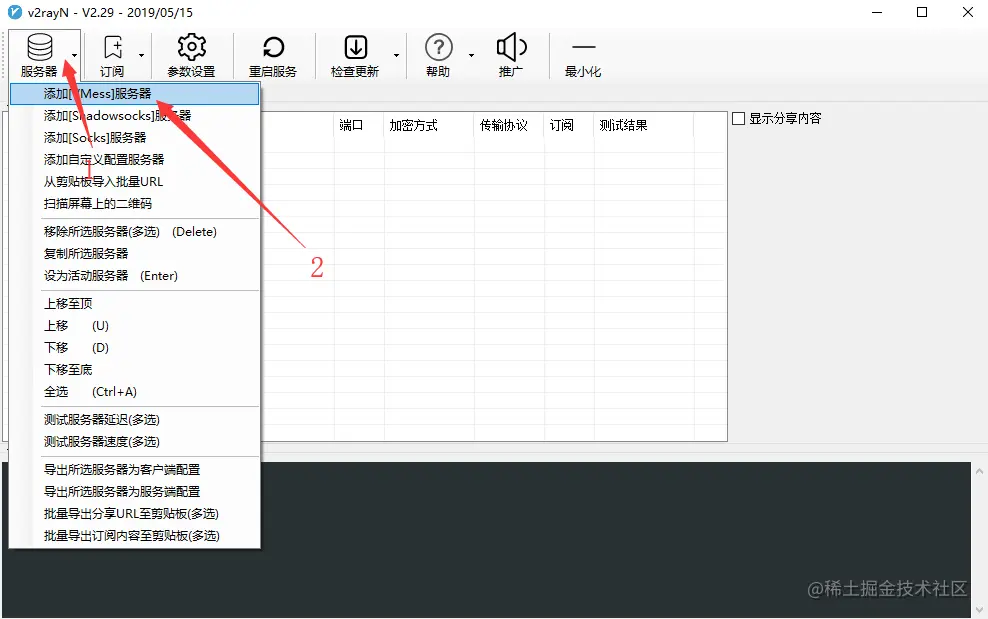Choose 设为活动服务器 (Enter)
988x619 pixels.
coord(134,275)
